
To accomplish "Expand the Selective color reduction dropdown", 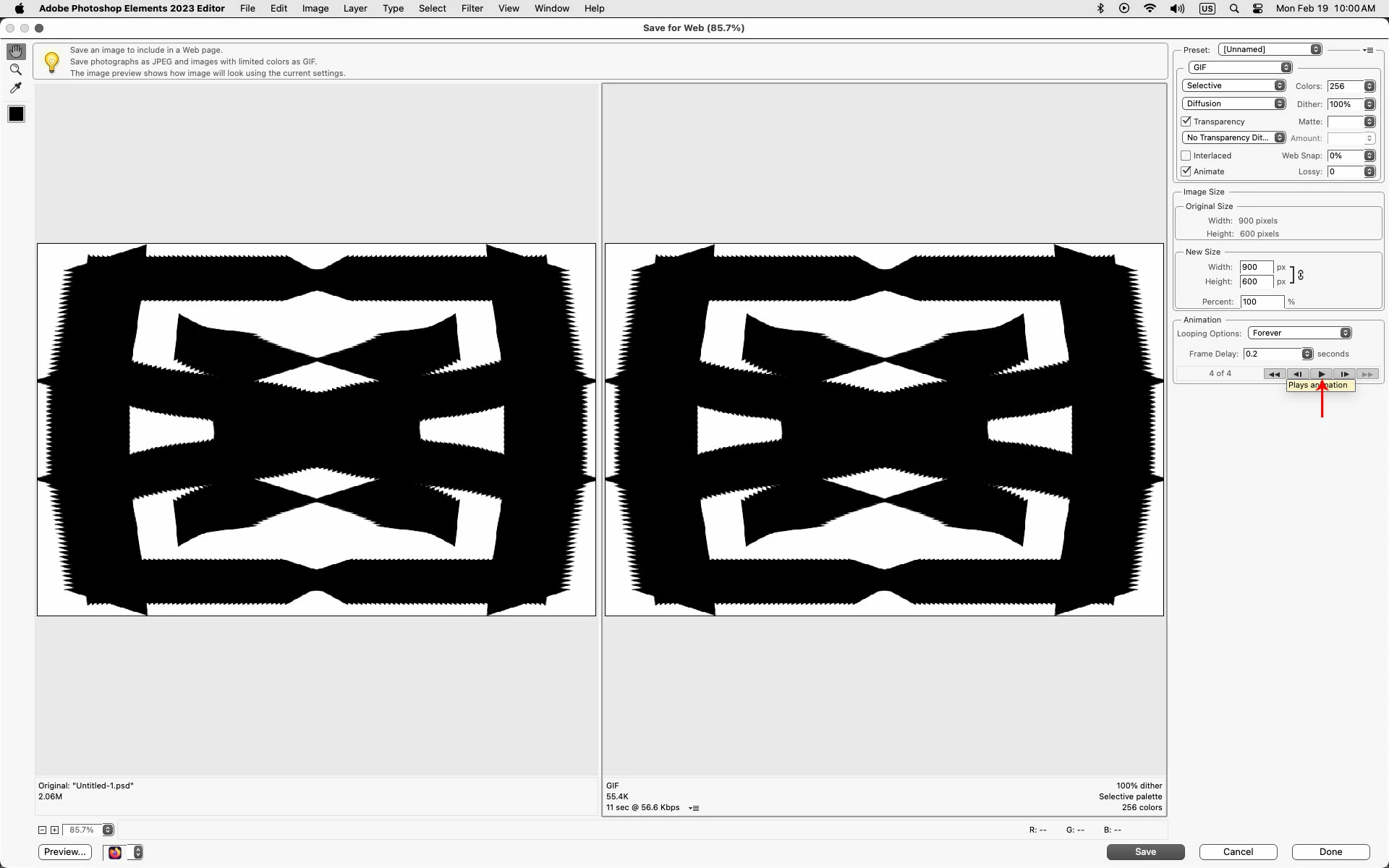I will coord(1233,85).
